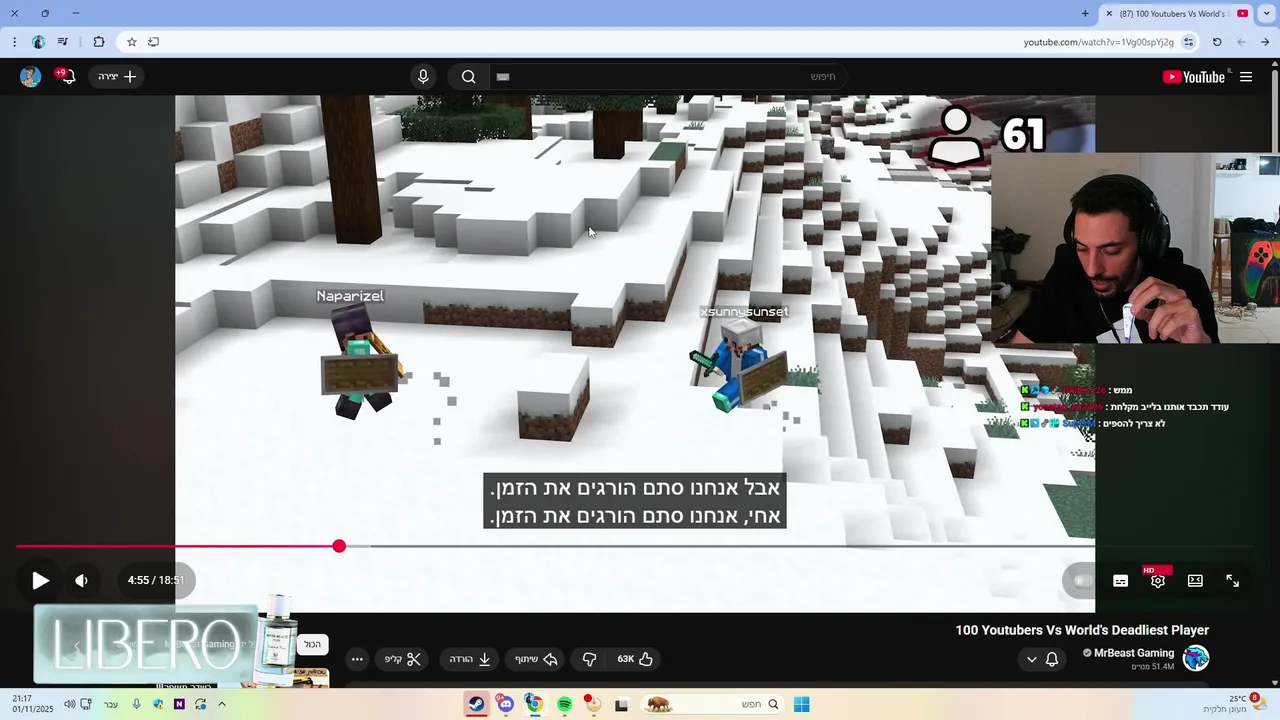This screenshot has height=720, width=1280.
Task: Play the video with the play button
Action: pyautogui.click(x=40, y=580)
